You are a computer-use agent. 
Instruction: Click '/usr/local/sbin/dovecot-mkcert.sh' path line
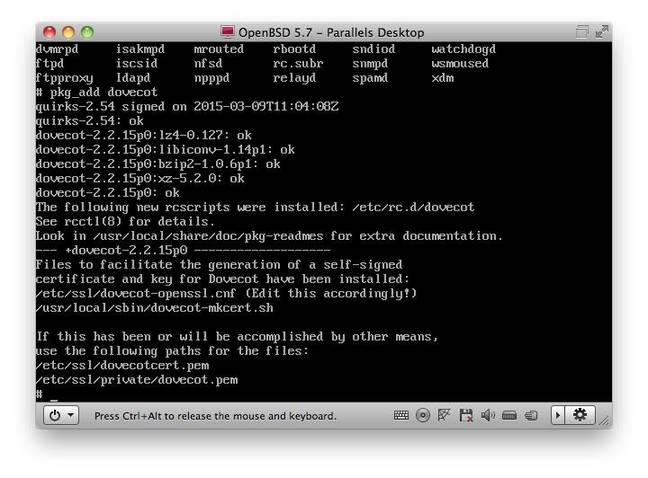pyautogui.click(x=155, y=308)
